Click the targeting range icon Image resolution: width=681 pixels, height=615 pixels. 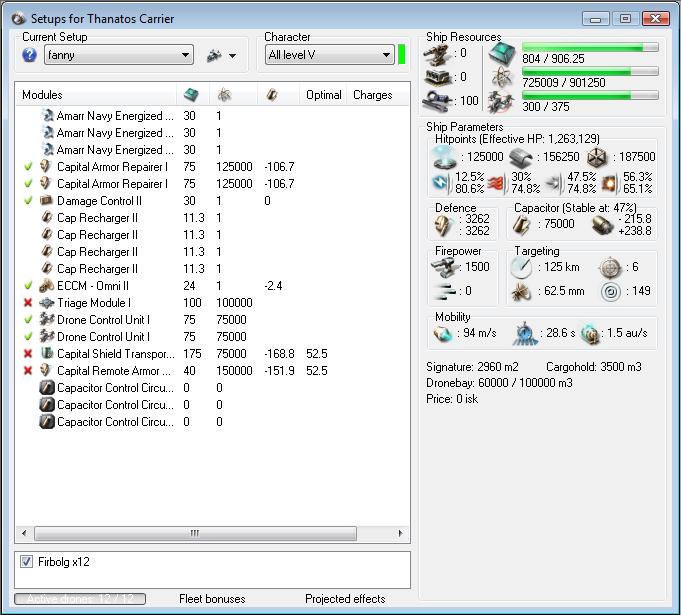[x=521, y=268]
